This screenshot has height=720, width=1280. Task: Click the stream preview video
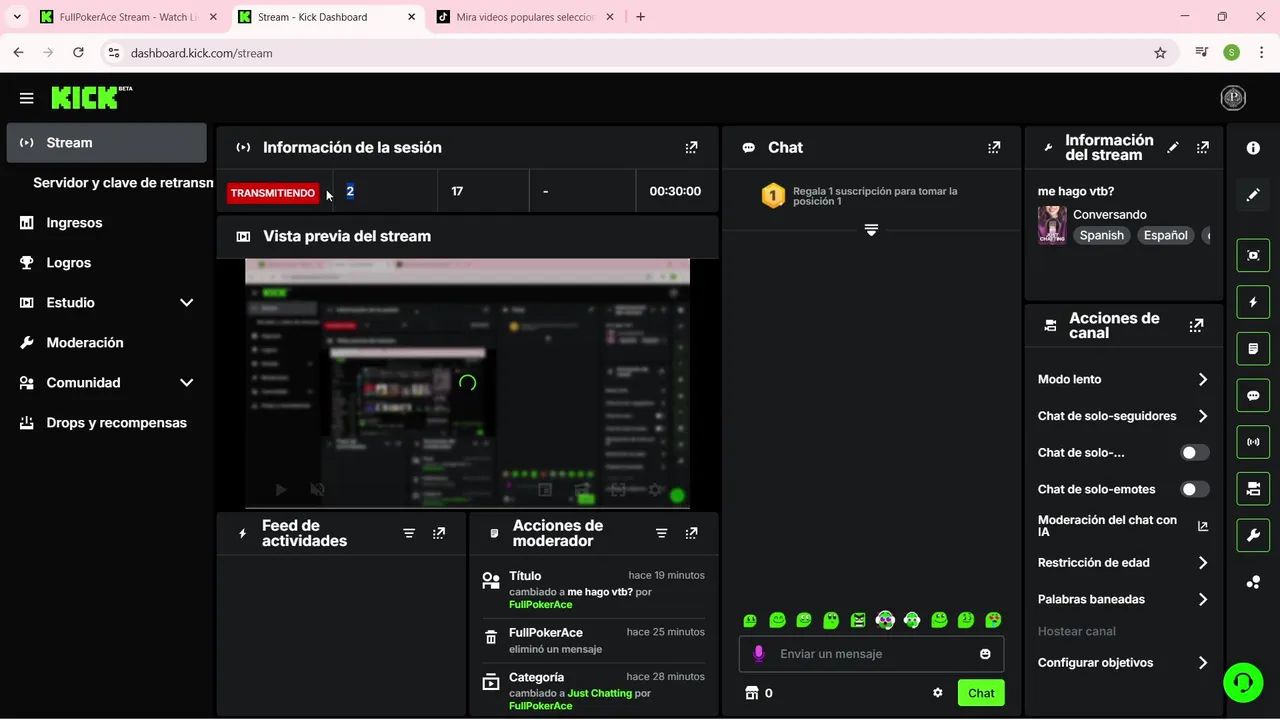[467, 384]
